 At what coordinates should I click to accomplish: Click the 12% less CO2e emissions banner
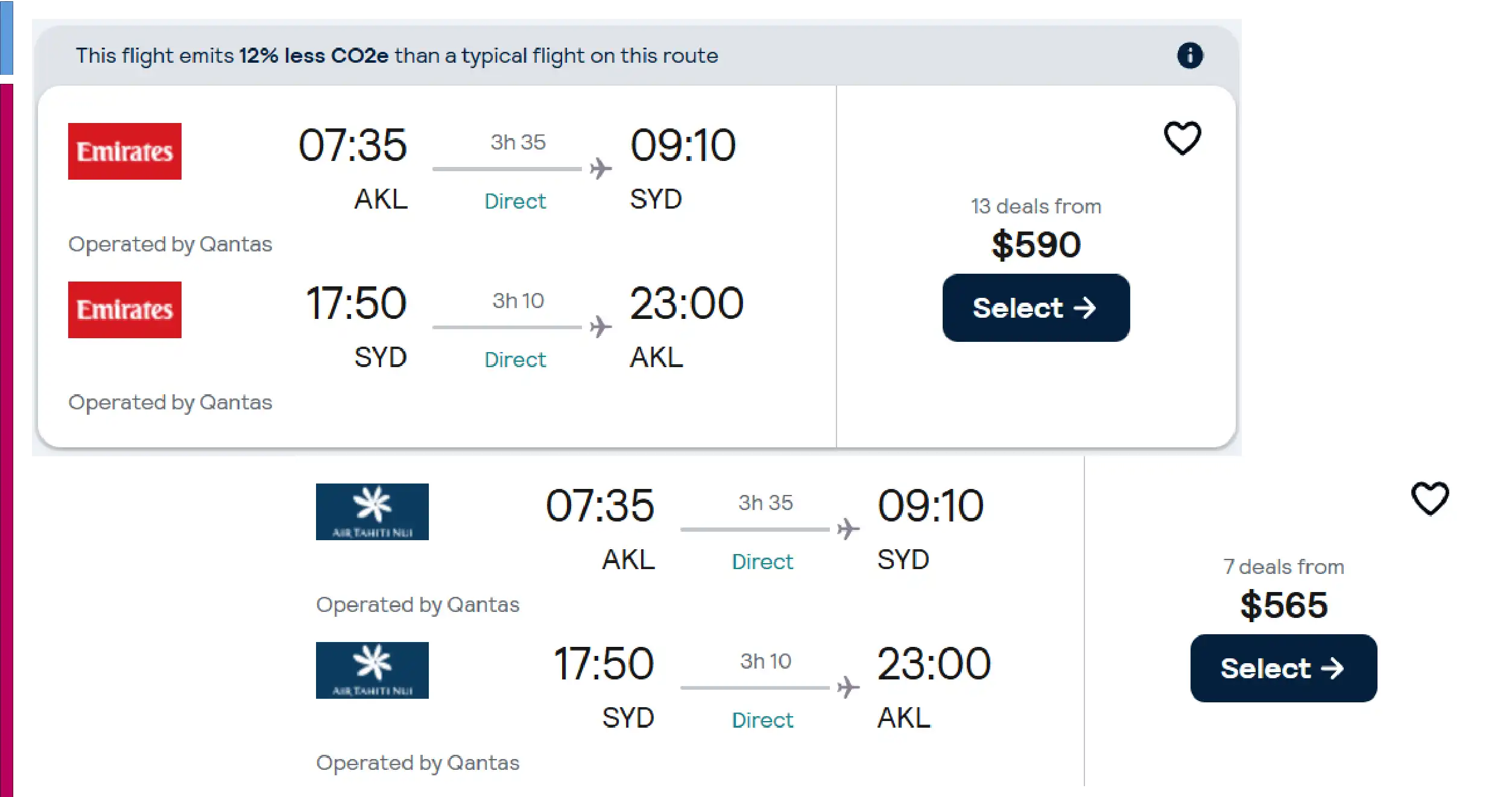[397, 56]
